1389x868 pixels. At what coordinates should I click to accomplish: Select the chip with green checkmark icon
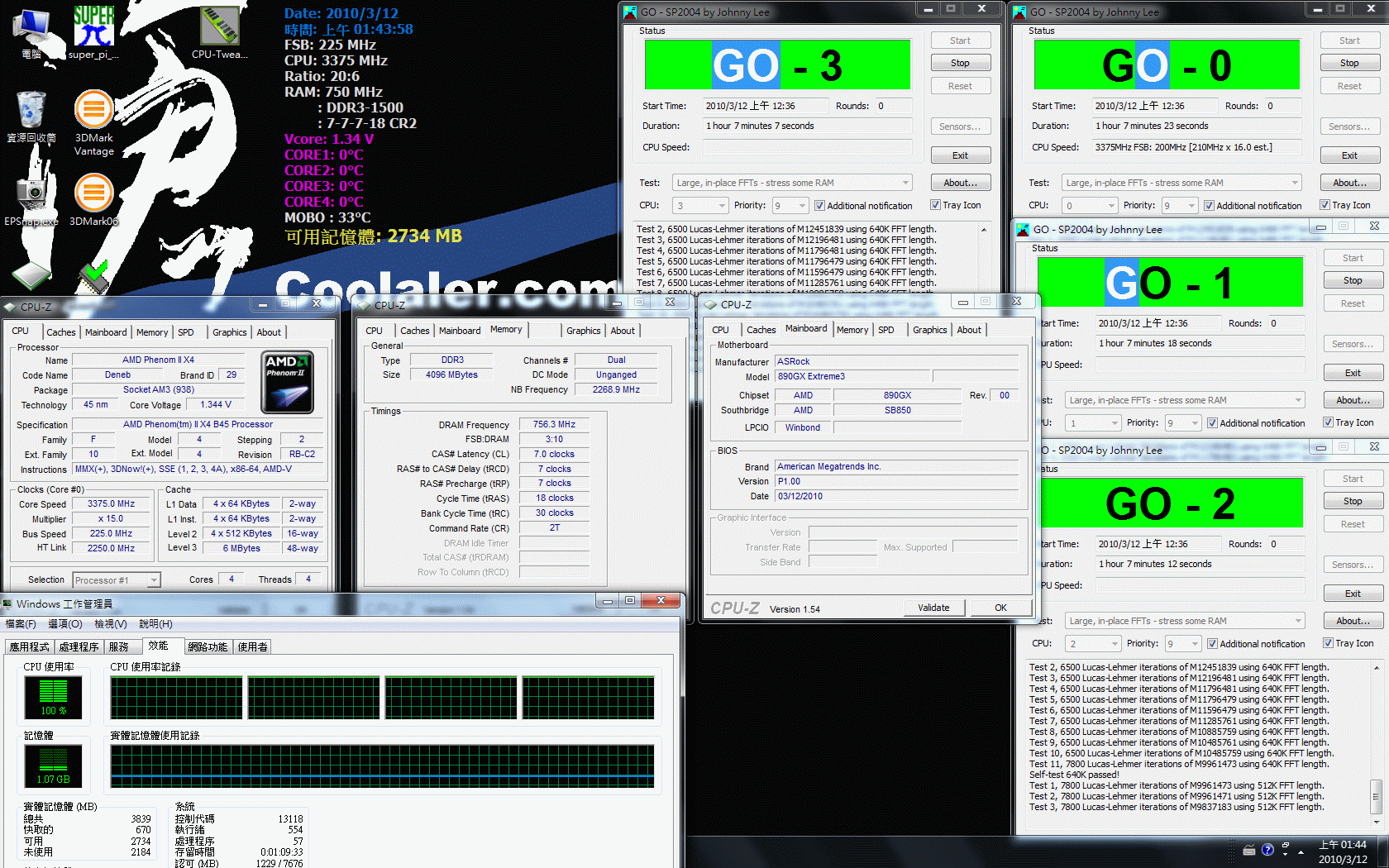[x=93, y=277]
